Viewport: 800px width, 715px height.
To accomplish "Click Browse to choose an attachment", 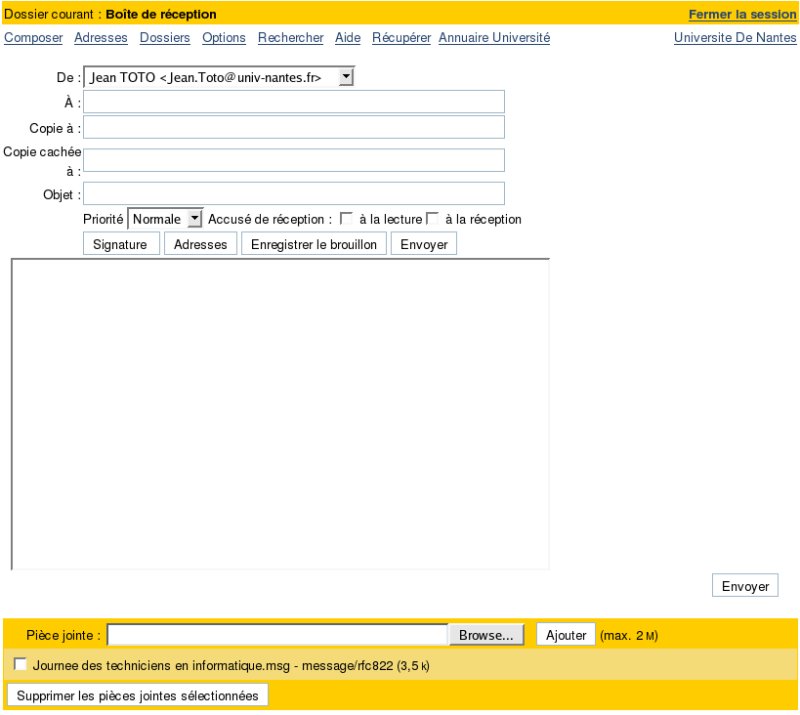I will point(487,634).
